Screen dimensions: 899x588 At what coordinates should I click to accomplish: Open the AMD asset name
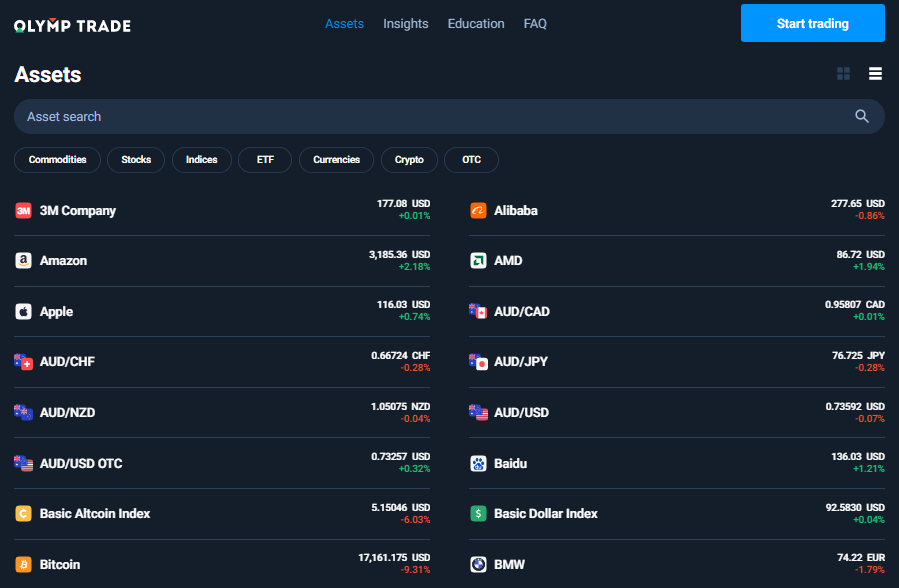pos(508,261)
